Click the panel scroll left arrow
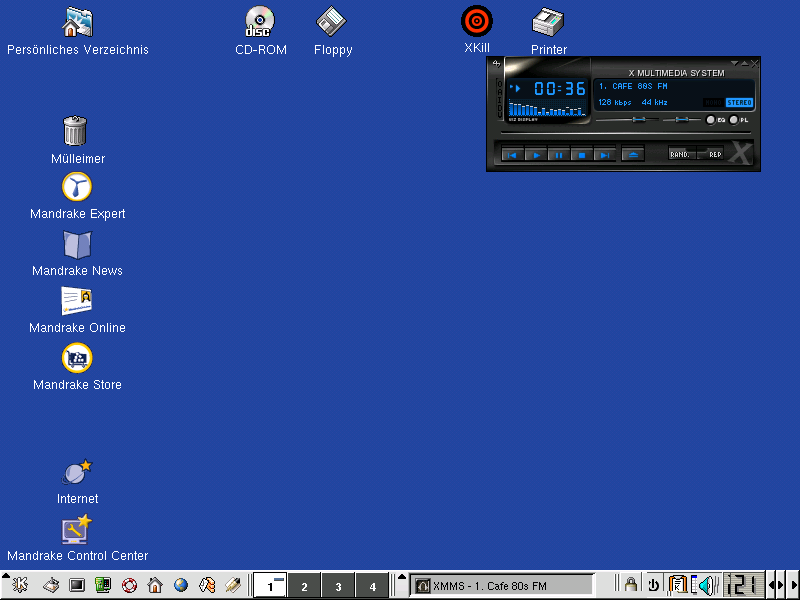The image size is (800, 600). point(771,585)
